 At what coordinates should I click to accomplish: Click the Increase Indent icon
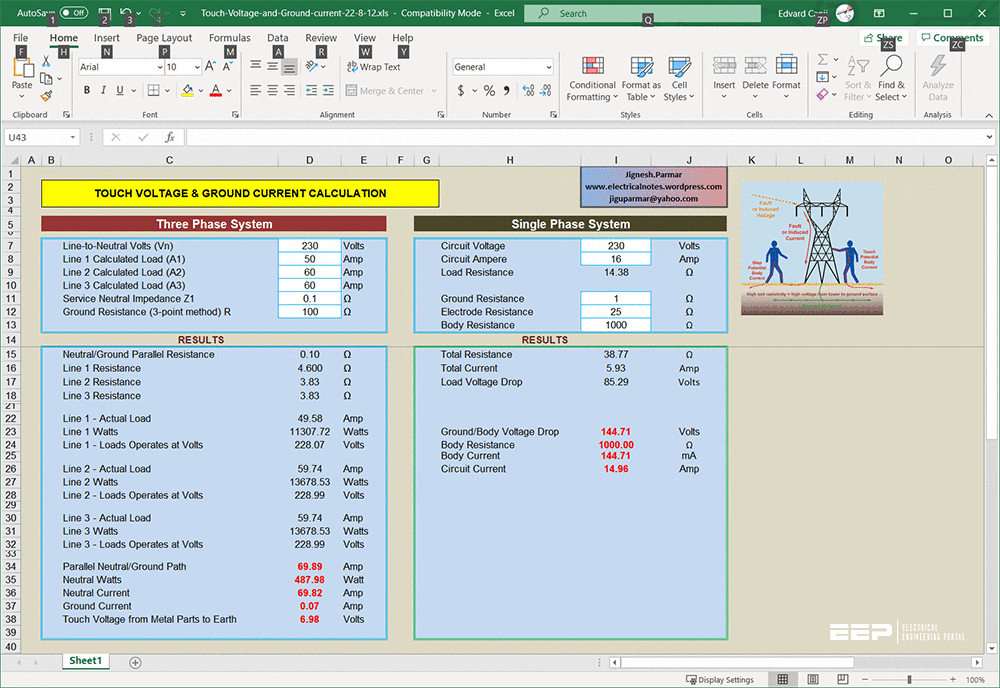click(x=328, y=91)
